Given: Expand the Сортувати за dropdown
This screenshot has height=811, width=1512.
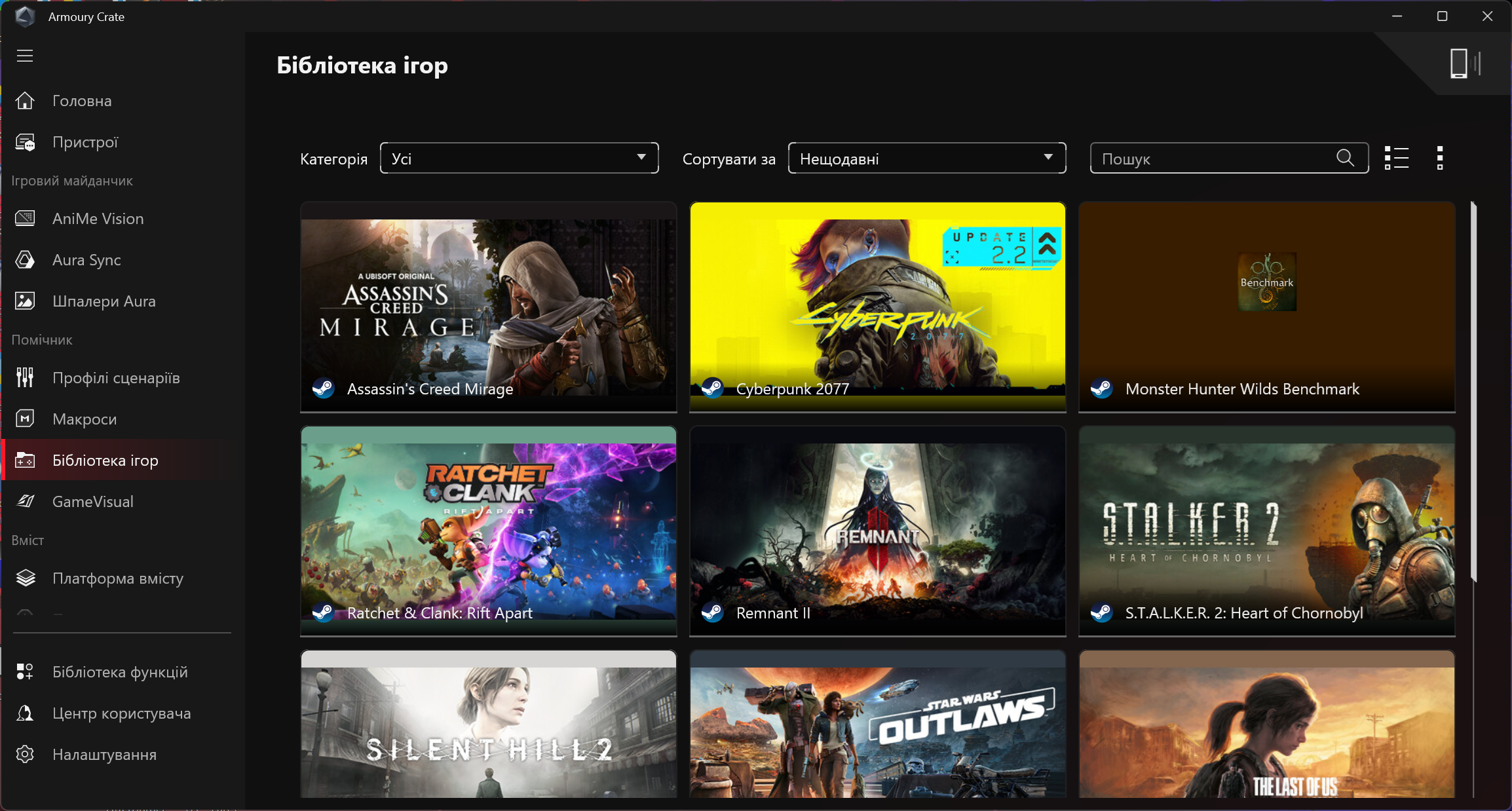Looking at the screenshot, I should 926,158.
